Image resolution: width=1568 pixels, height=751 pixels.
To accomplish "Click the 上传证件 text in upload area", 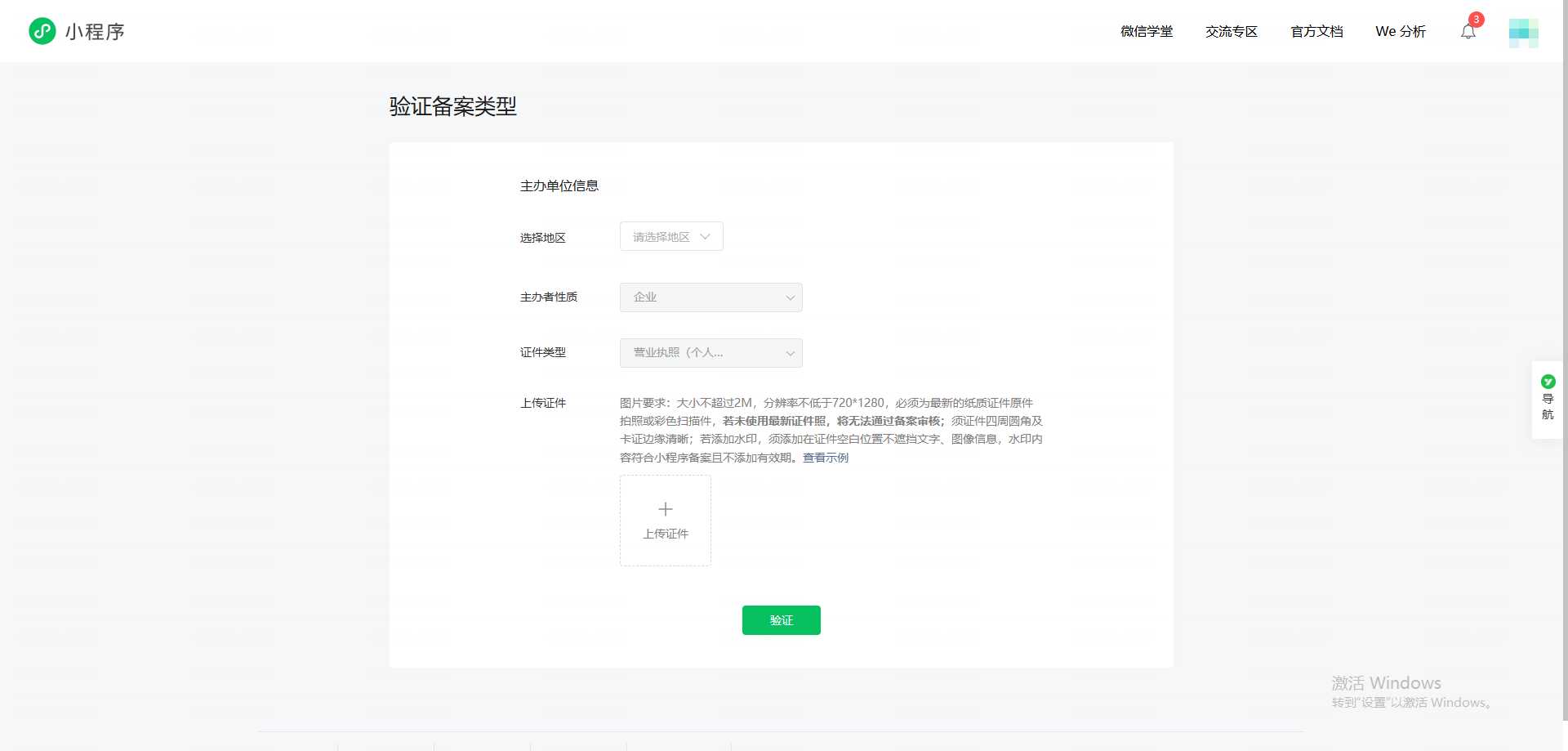I will [x=666, y=534].
